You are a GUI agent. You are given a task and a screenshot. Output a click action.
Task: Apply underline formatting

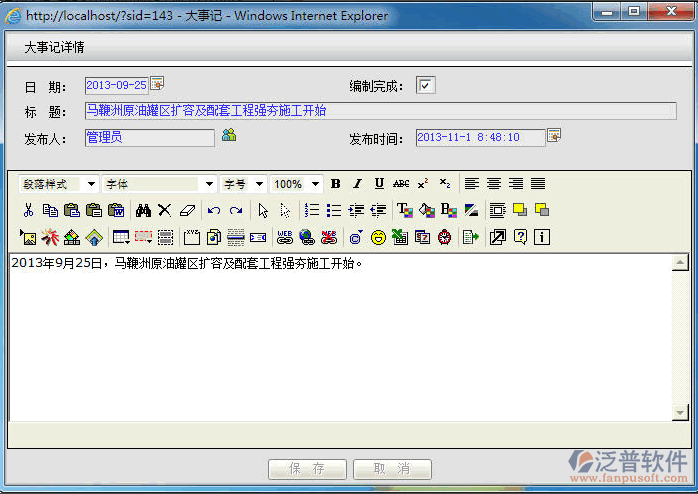[379, 184]
